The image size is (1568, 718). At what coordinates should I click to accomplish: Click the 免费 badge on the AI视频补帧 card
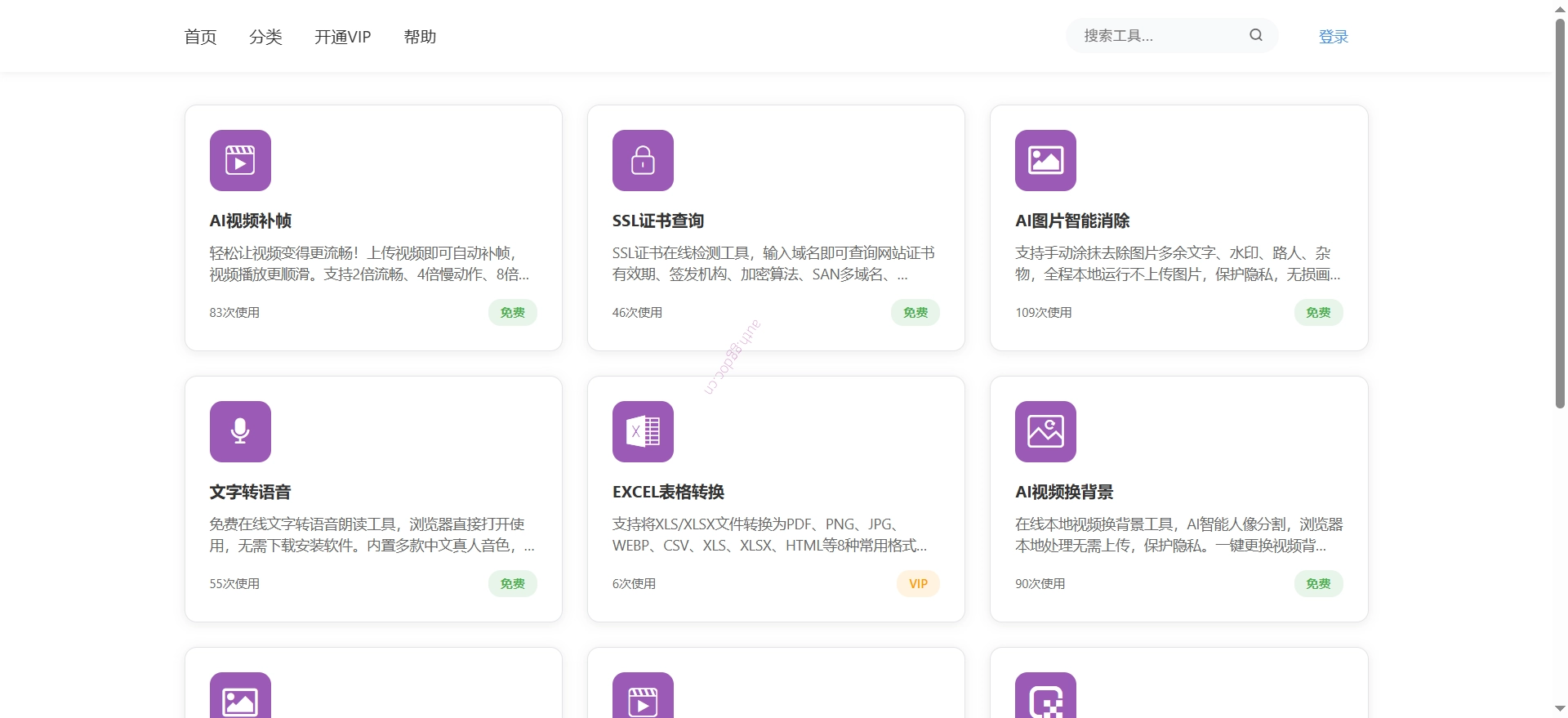tap(513, 313)
